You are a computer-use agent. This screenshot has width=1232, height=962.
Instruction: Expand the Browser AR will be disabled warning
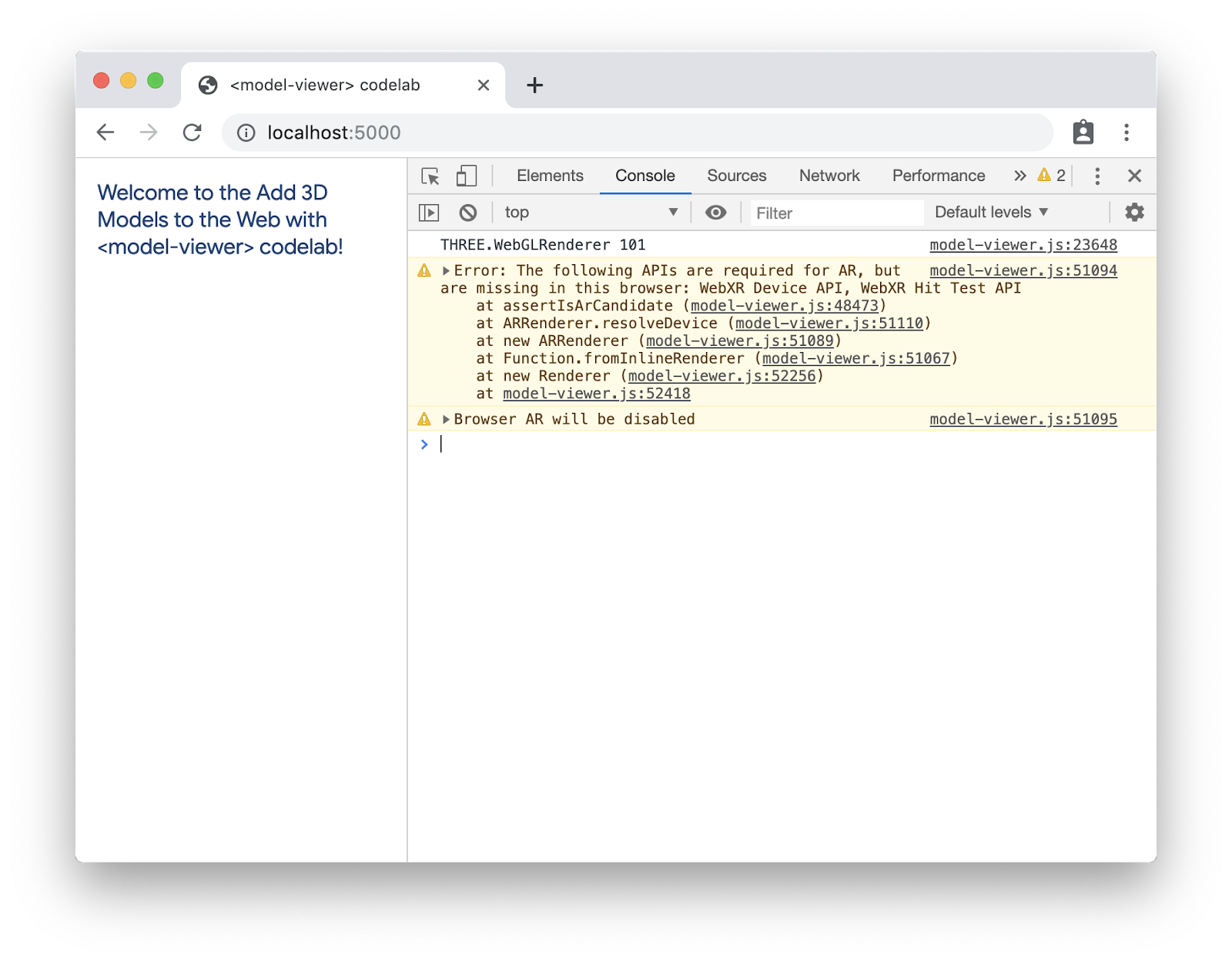(x=446, y=420)
